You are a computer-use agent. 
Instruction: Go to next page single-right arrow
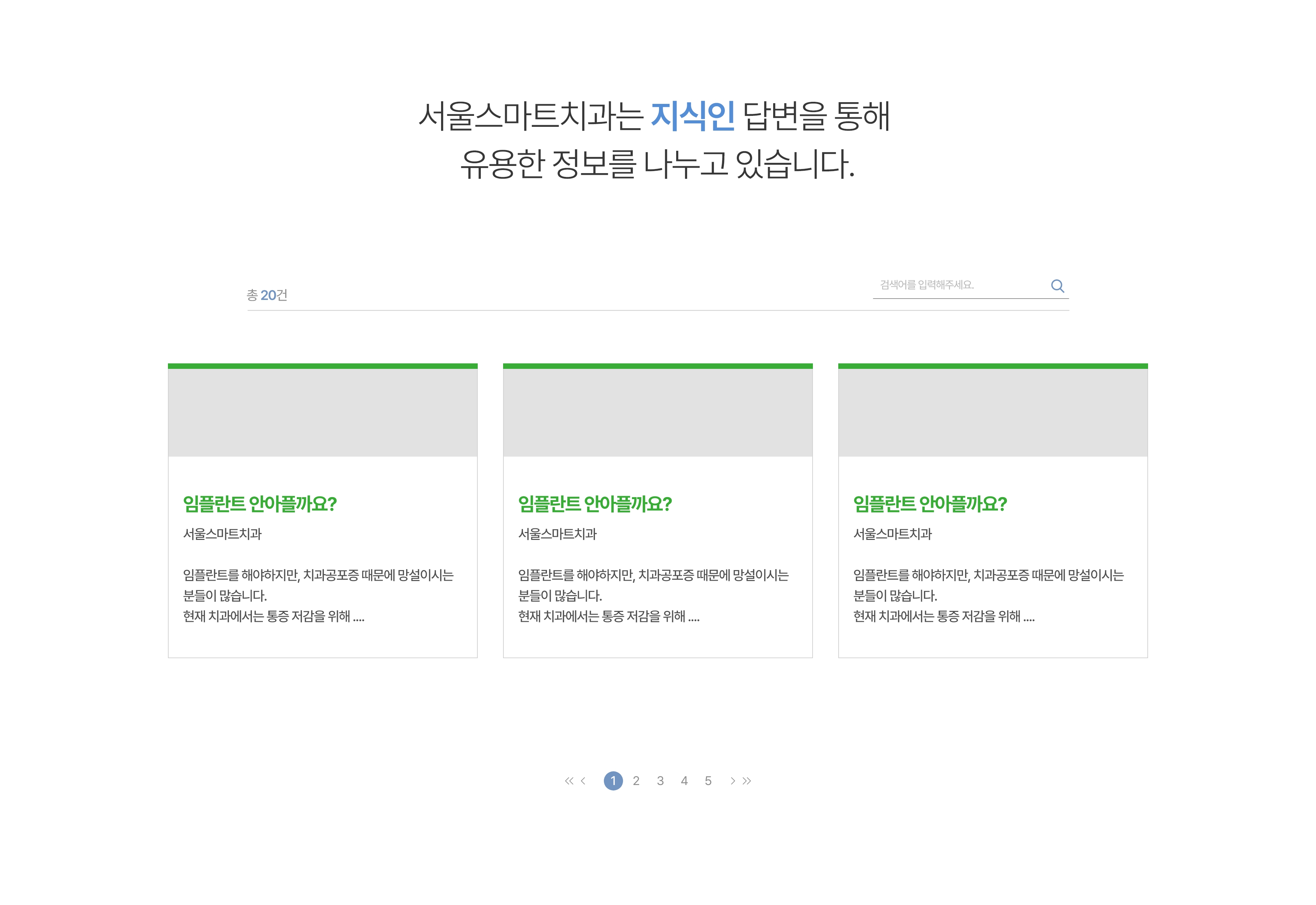732,781
